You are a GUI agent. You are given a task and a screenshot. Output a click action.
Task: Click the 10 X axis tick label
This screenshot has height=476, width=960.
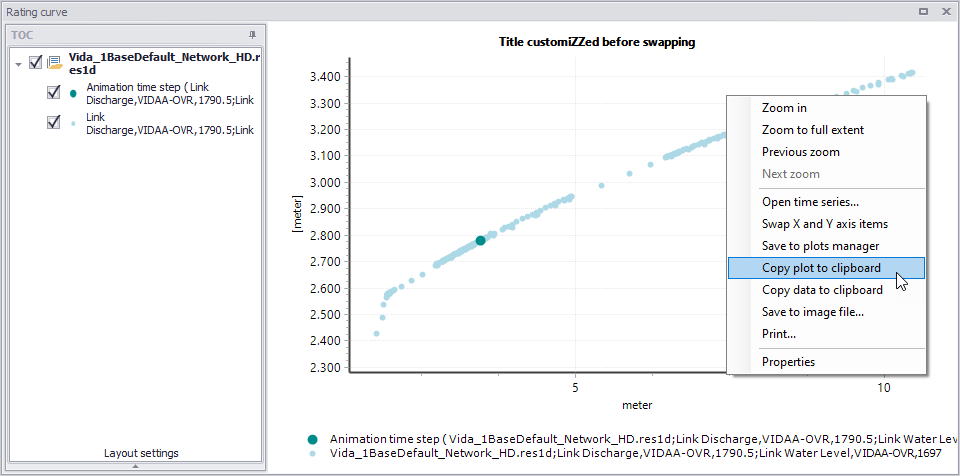[x=883, y=387]
